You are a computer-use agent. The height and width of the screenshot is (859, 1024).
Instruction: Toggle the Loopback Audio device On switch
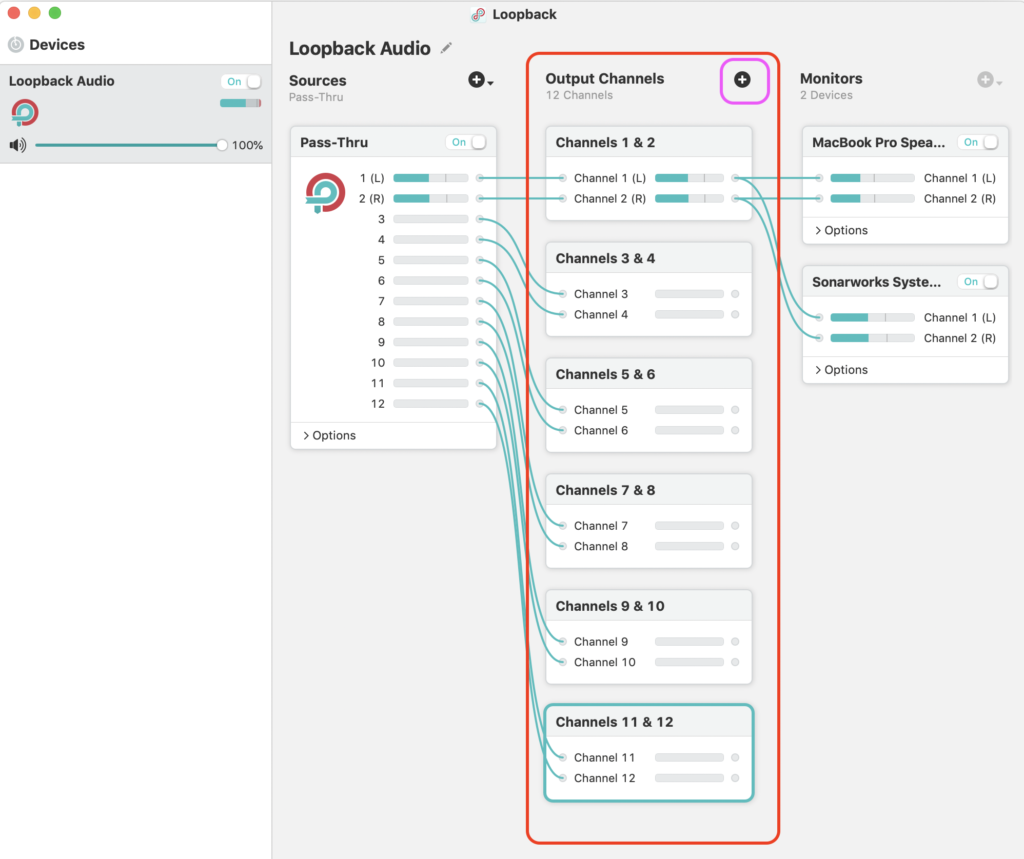pyautogui.click(x=242, y=82)
